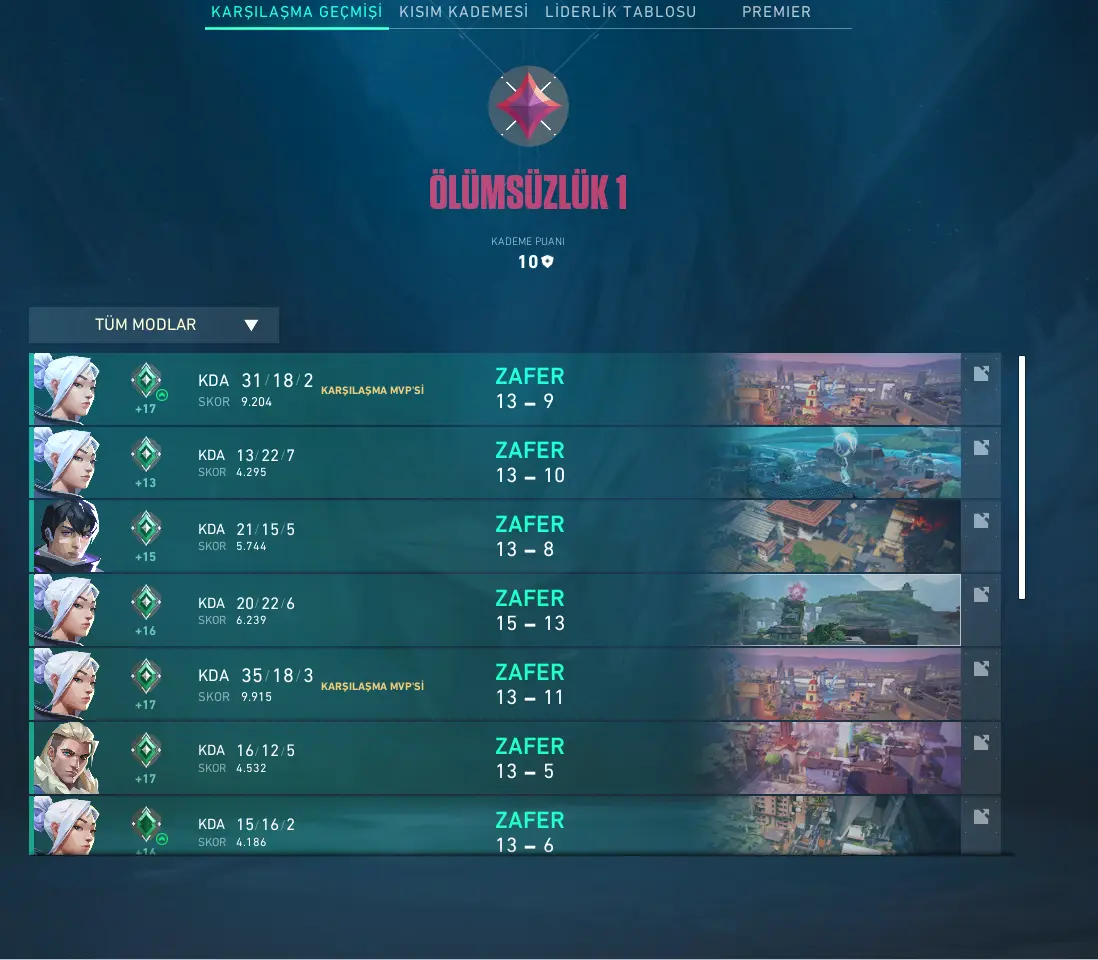Viewport: 1098px width, 960px height.
Task: Select the KARŞILAŞMA GEÇMİŞİ tab
Action: (296, 12)
